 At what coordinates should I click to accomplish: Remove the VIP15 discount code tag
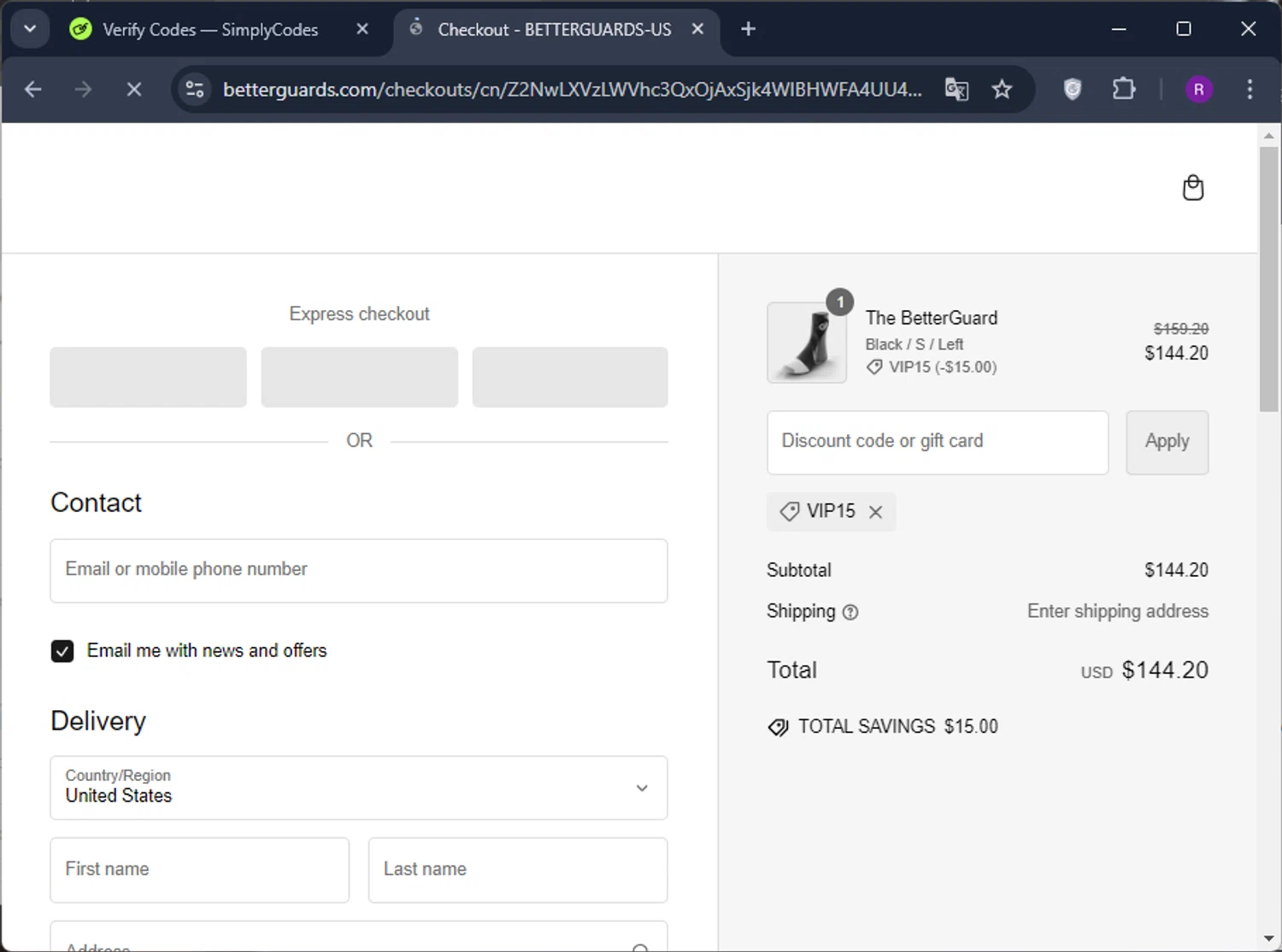(875, 512)
